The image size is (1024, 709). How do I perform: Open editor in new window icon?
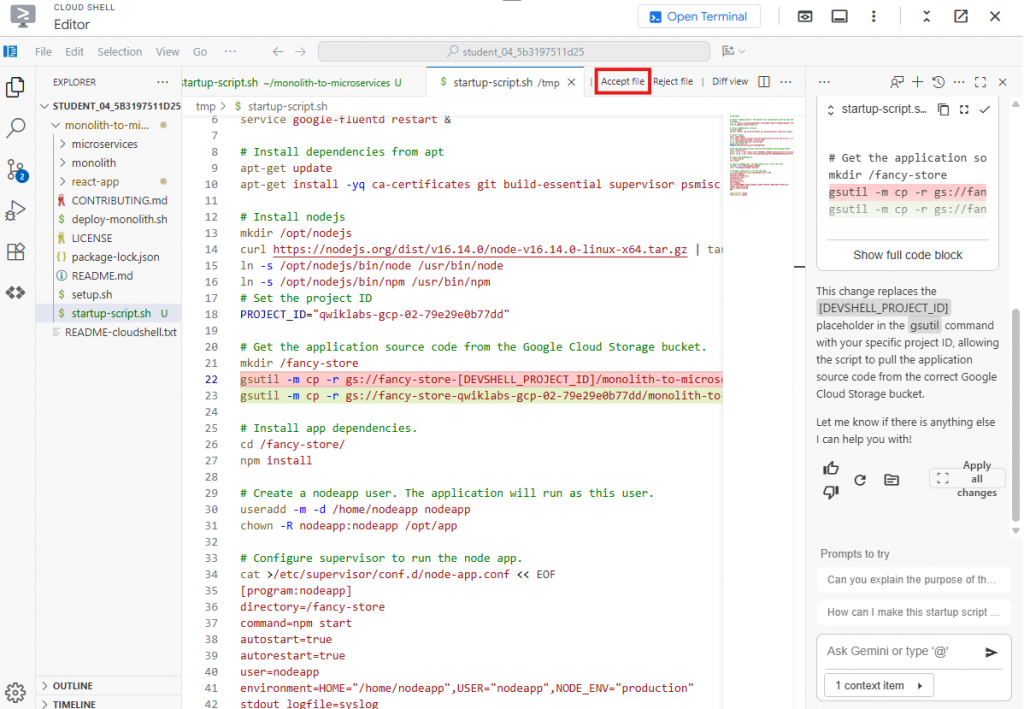point(961,16)
